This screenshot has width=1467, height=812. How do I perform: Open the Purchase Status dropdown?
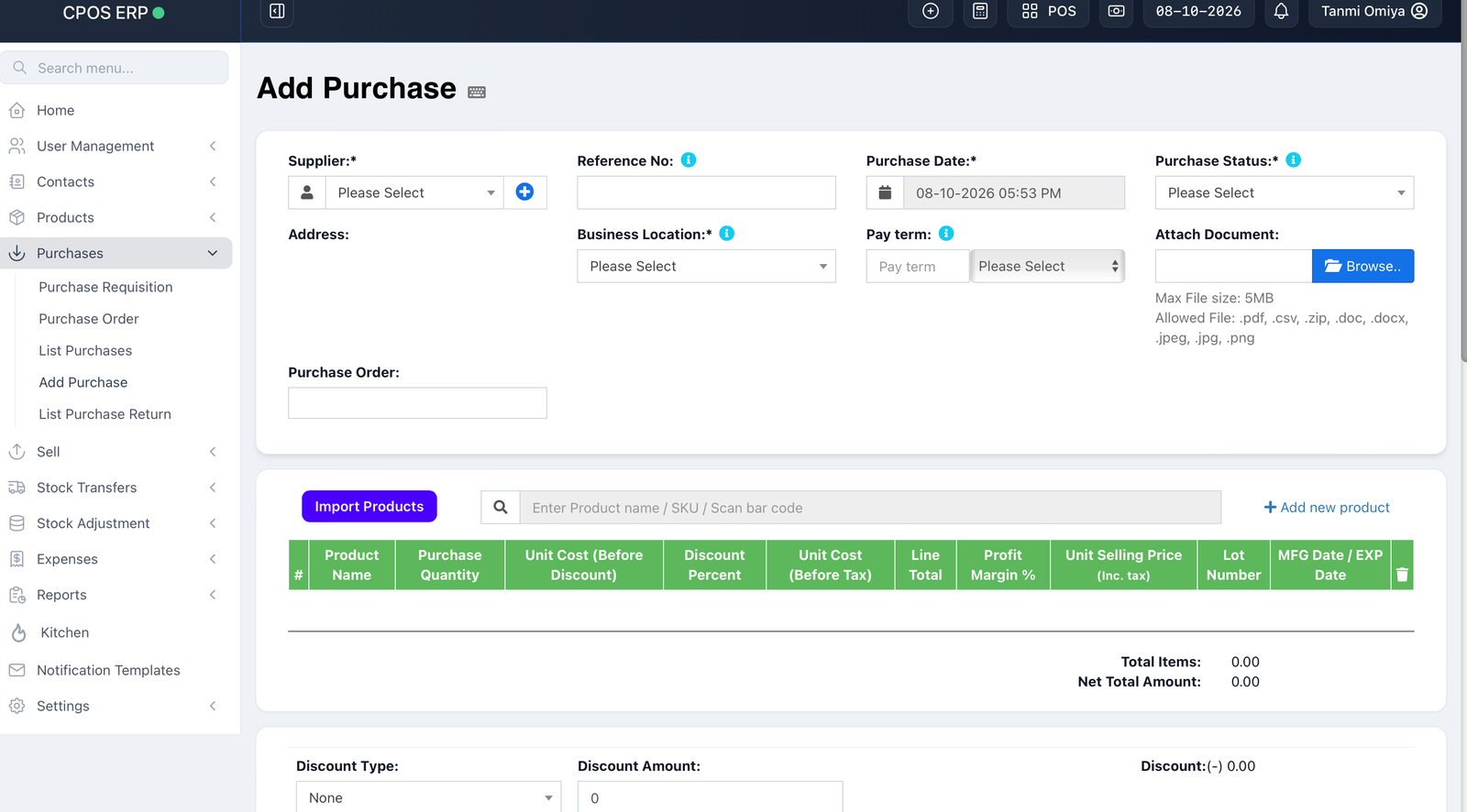coord(1285,192)
